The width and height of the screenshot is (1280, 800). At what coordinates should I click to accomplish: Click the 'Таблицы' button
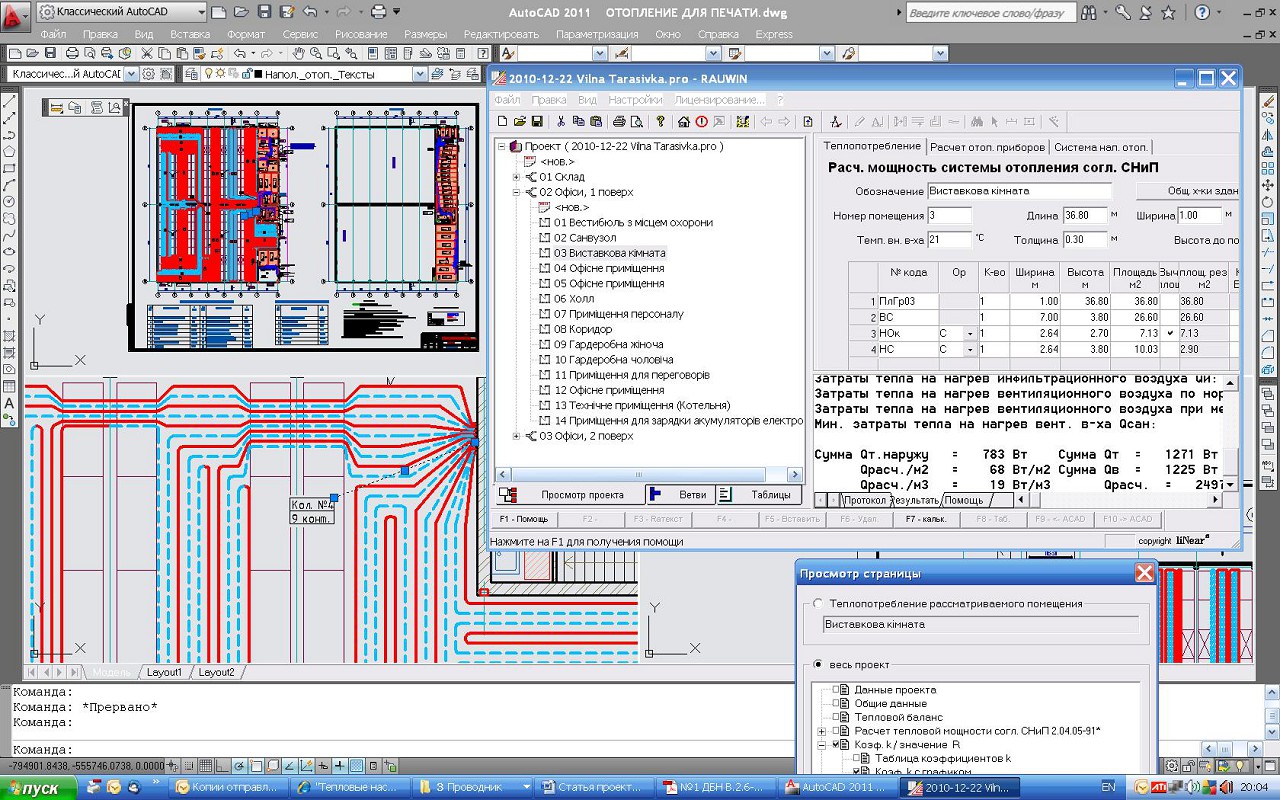click(760, 495)
